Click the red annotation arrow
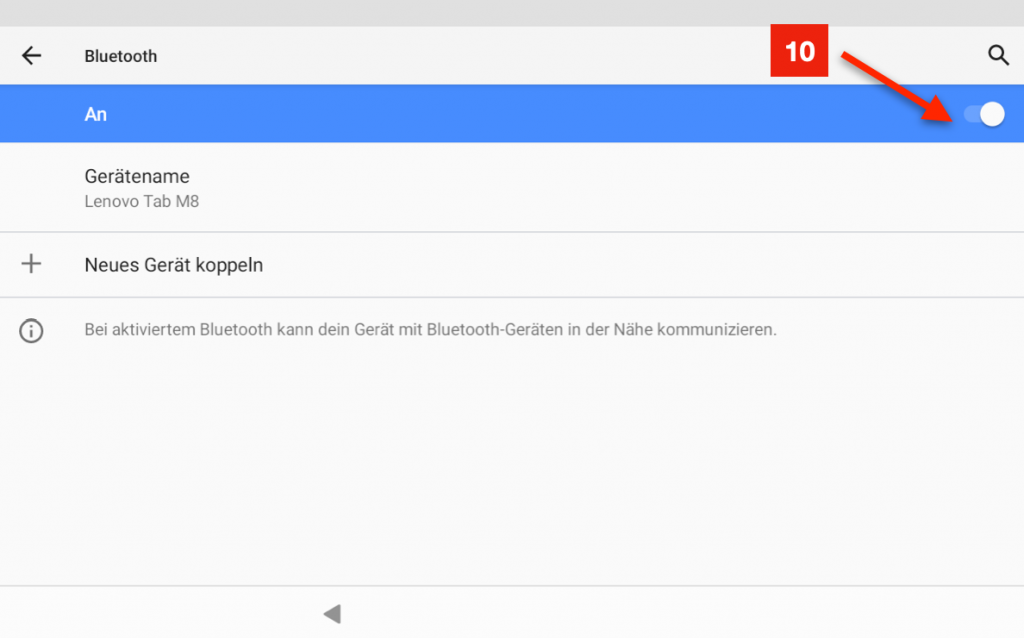This screenshot has height=638, width=1024. (x=896, y=88)
